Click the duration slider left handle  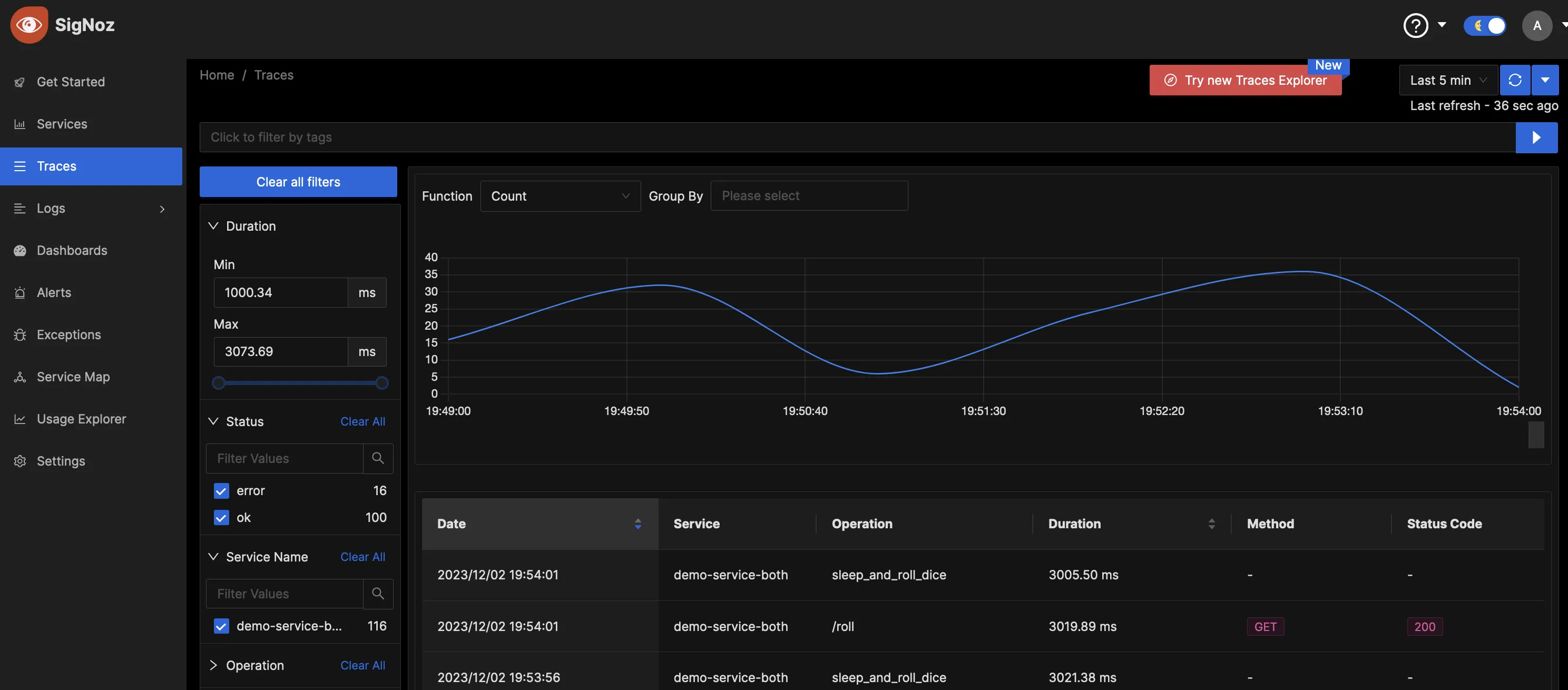click(x=219, y=383)
